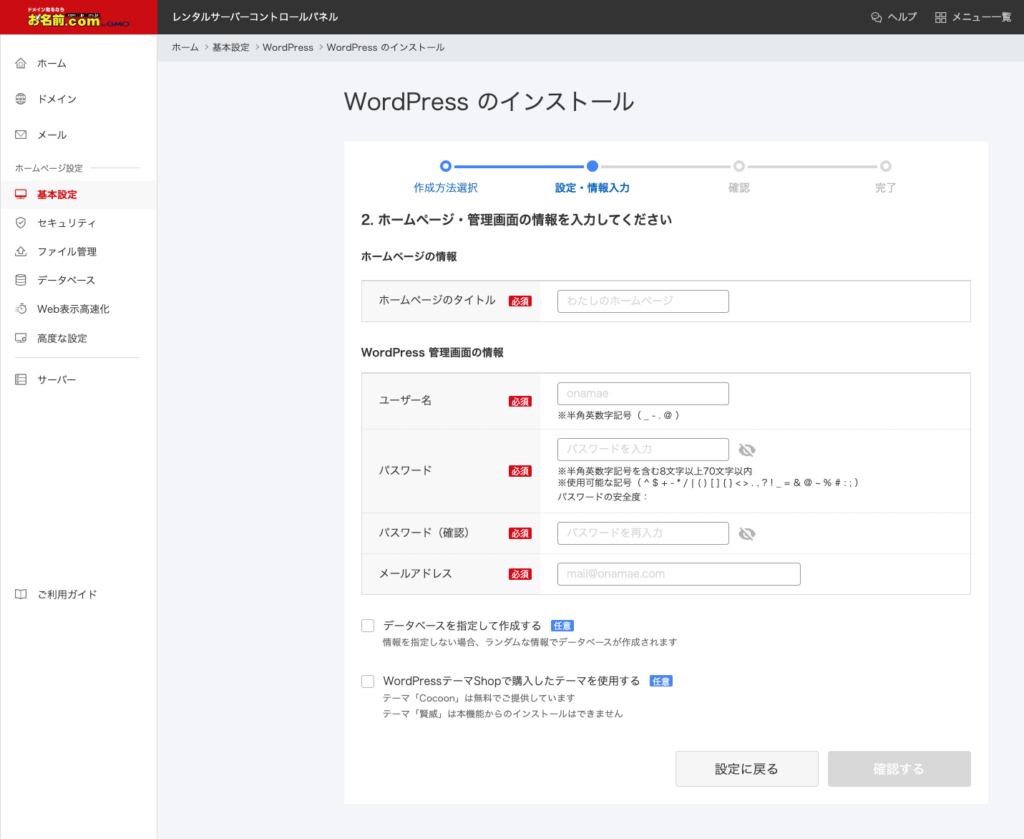
Task: Click the 設定・情報入力 step circle
Action: click(592, 166)
